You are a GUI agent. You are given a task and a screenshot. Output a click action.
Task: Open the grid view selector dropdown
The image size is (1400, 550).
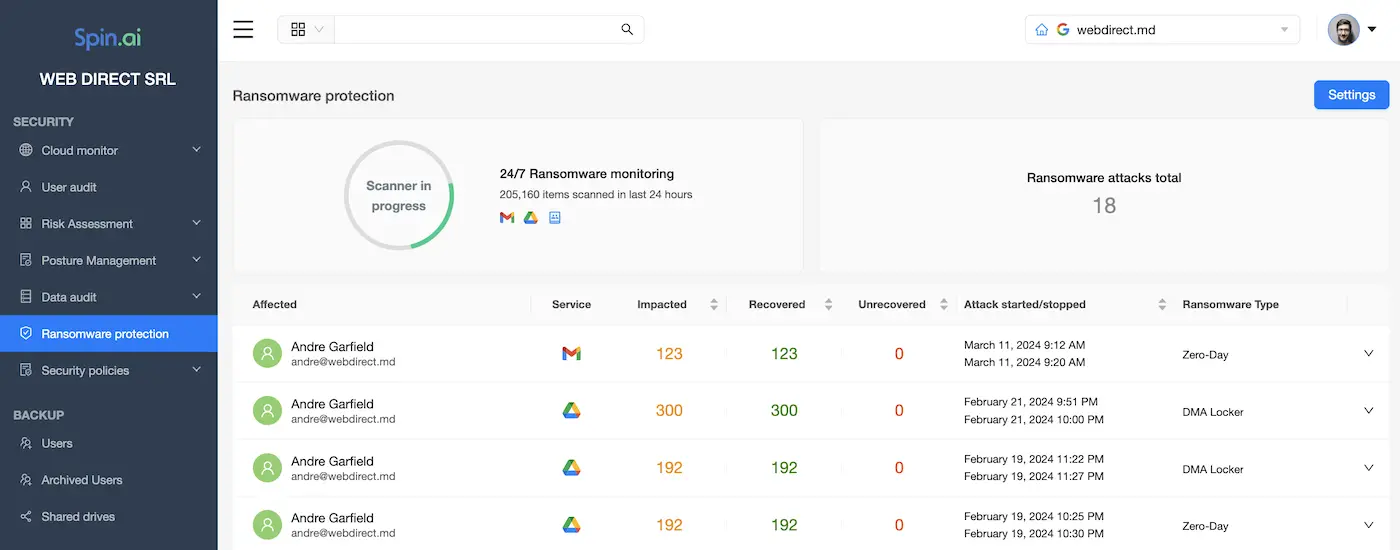point(306,29)
